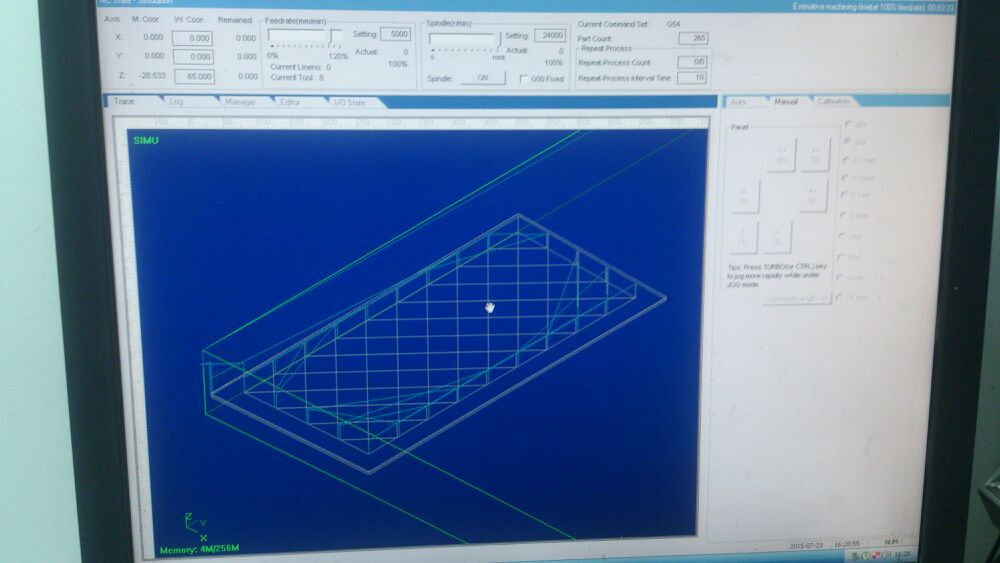Screen dimensions: 1000x563
Task: Select the customized step radio button
Action: coord(839,297)
